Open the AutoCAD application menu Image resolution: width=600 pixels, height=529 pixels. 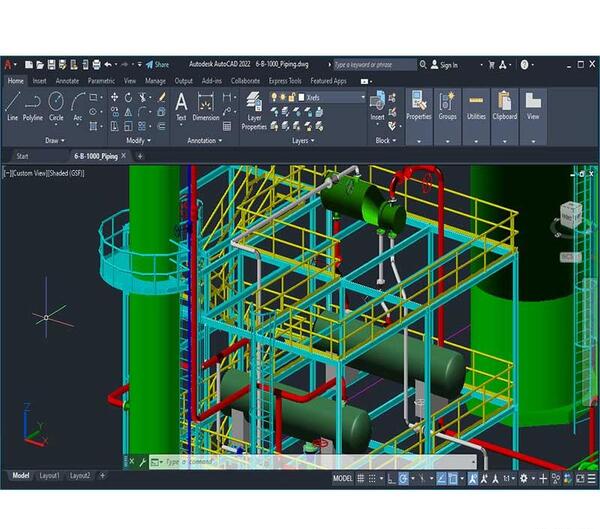pyautogui.click(x=10, y=64)
